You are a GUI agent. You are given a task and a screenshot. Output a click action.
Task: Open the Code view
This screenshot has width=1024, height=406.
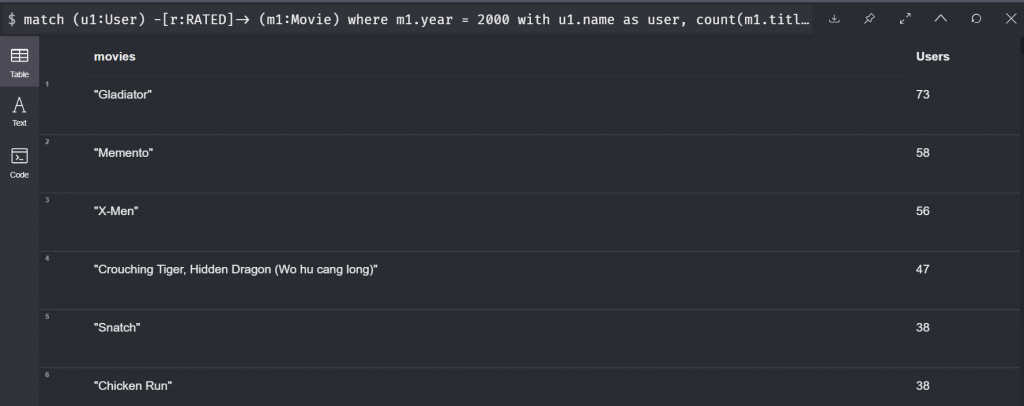tap(19, 162)
